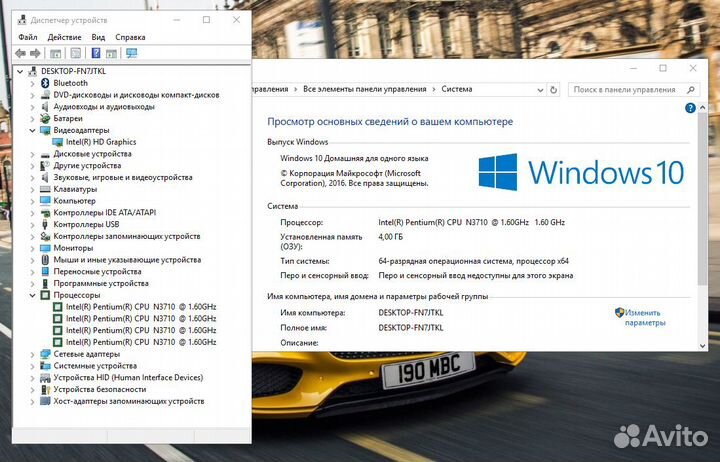
Task: Click the refresh button beside the address bar
Action: pos(553,90)
